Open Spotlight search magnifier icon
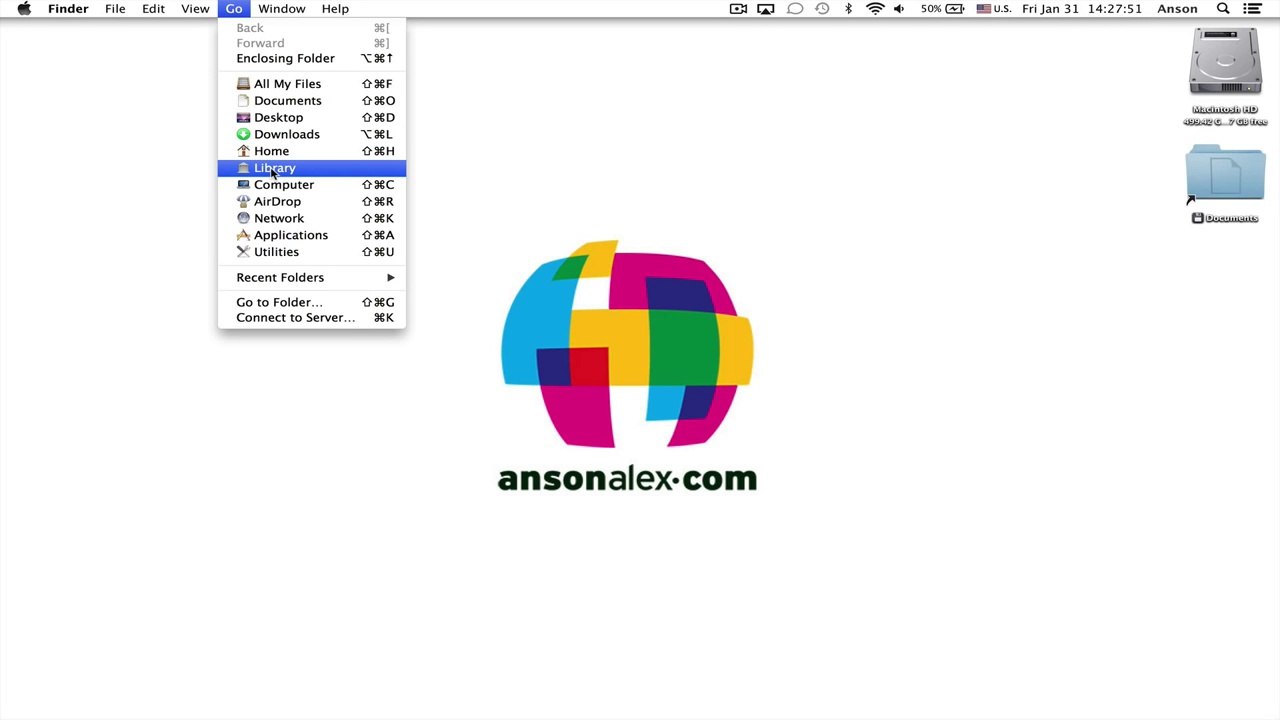Viewport: 1280px width, 720px height. point(1223,9)
